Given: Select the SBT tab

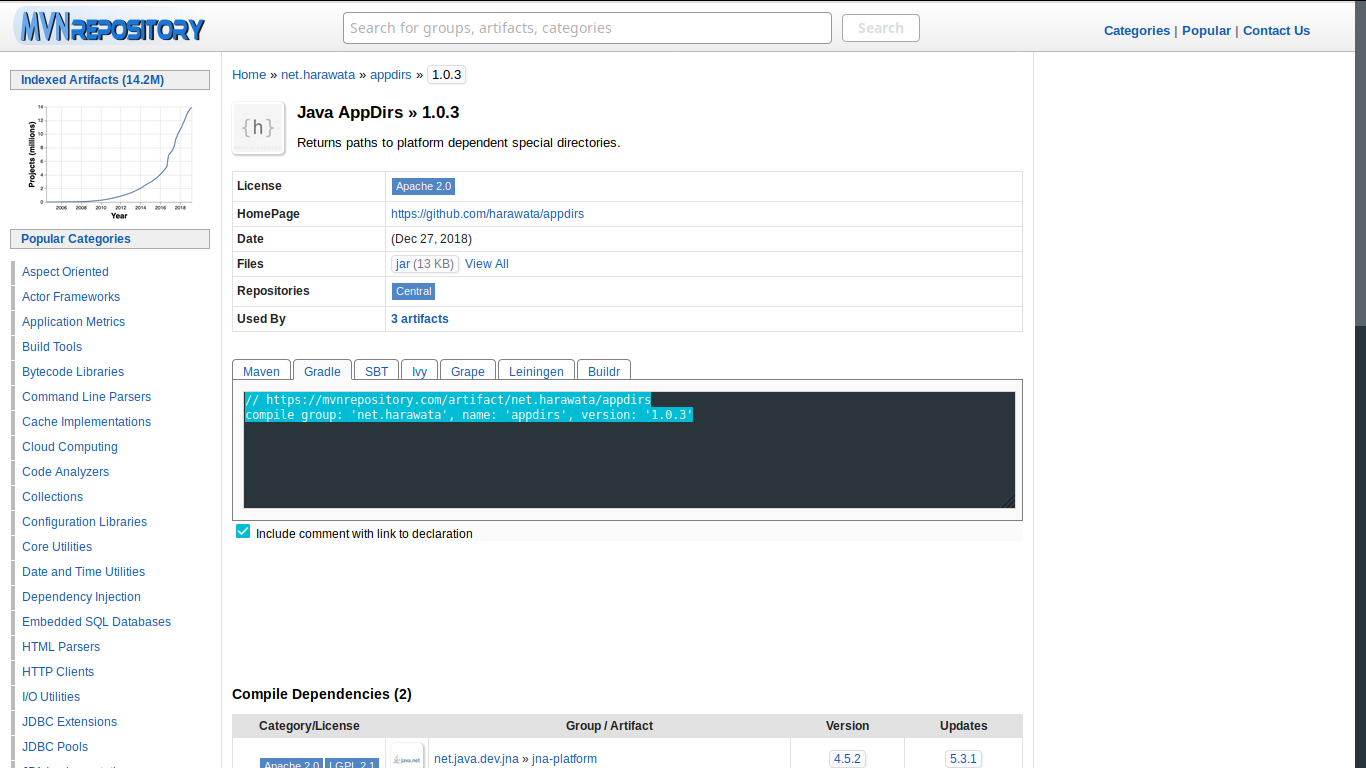Looking at the screenshot, I should coord(376,371).
